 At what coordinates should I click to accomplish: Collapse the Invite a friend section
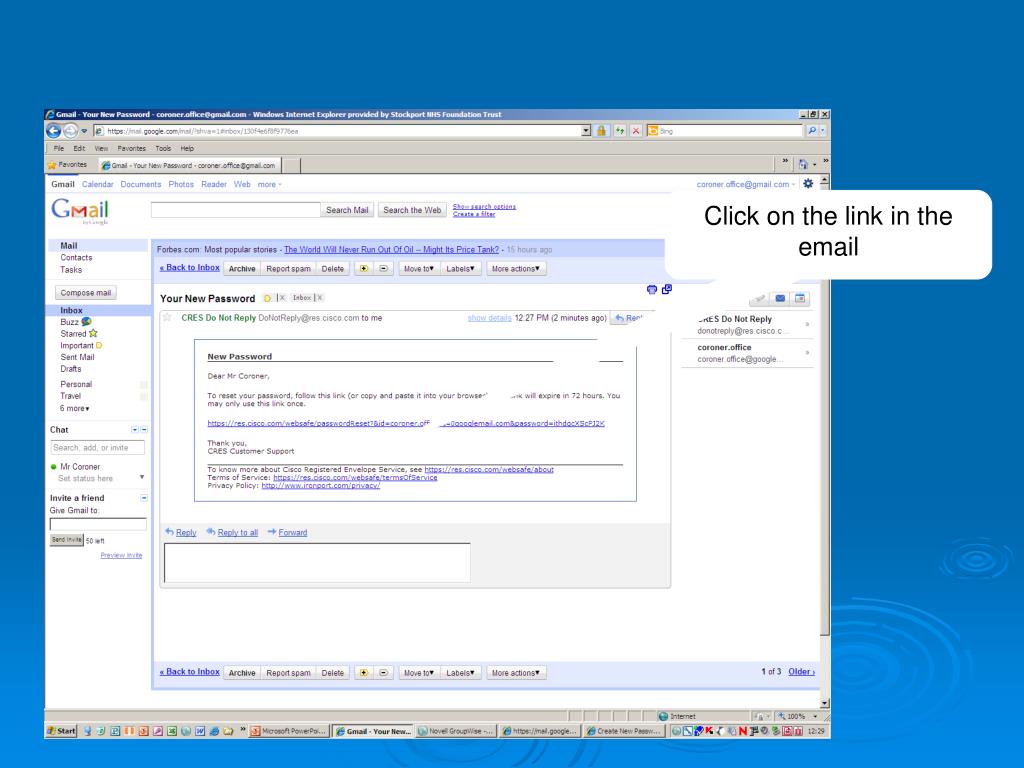click(x=144, y=498)
